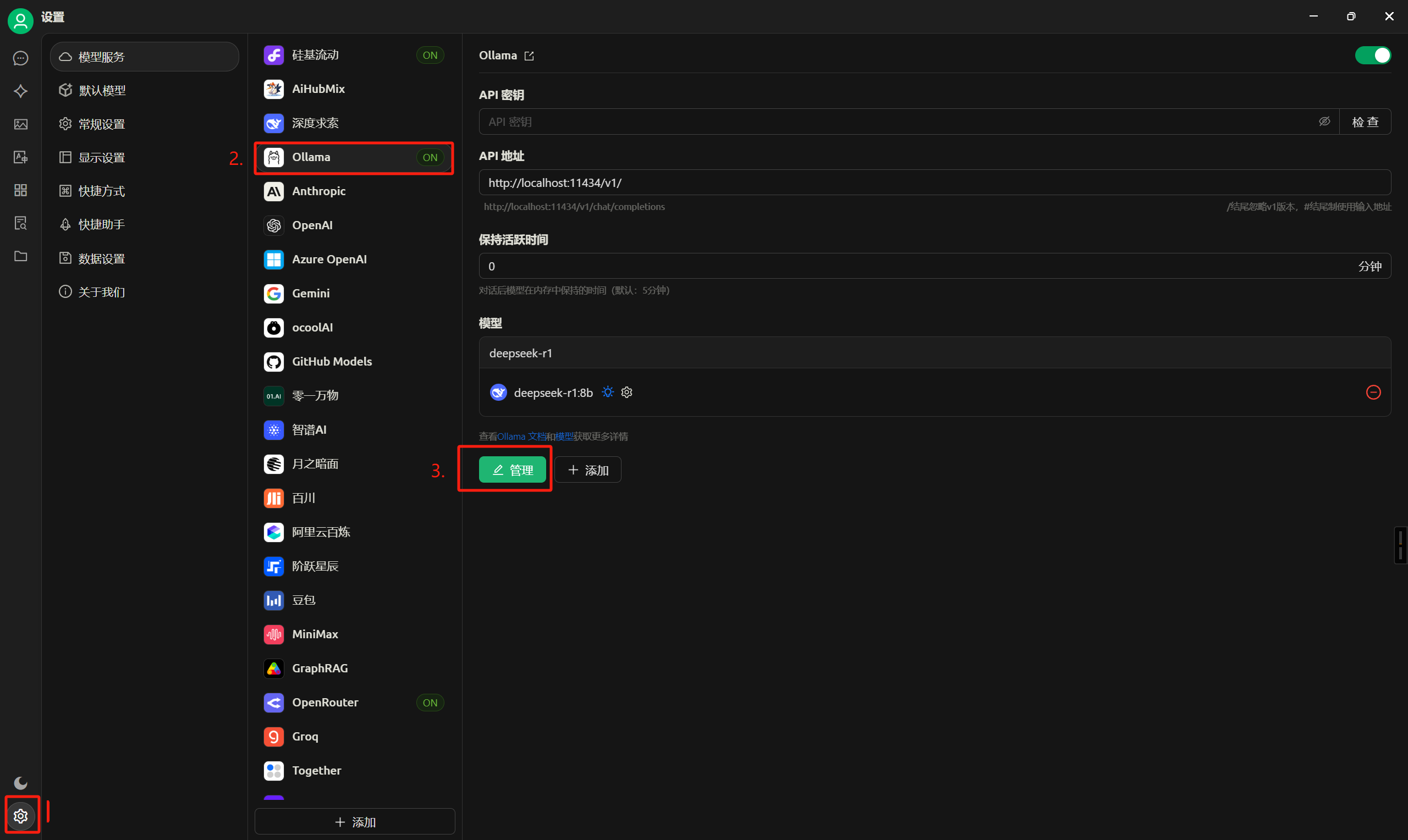
Task: Open the mini apps grid icon
Action: click(x=20, y=190)
